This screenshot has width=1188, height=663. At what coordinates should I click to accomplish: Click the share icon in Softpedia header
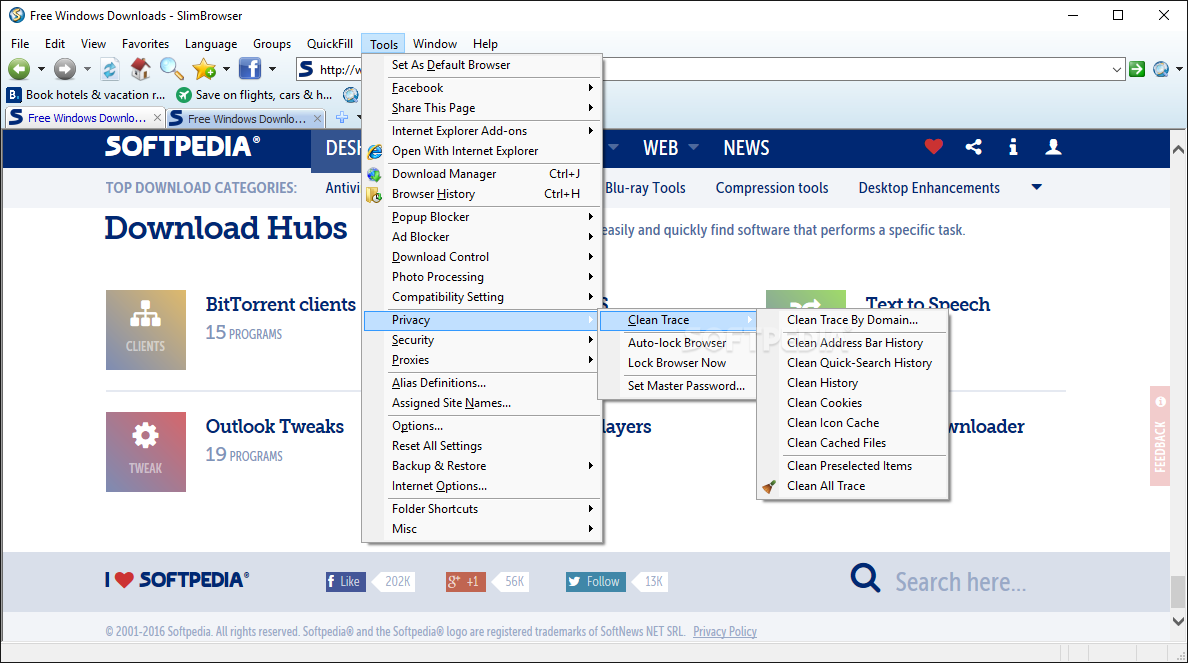click(974, 147)
